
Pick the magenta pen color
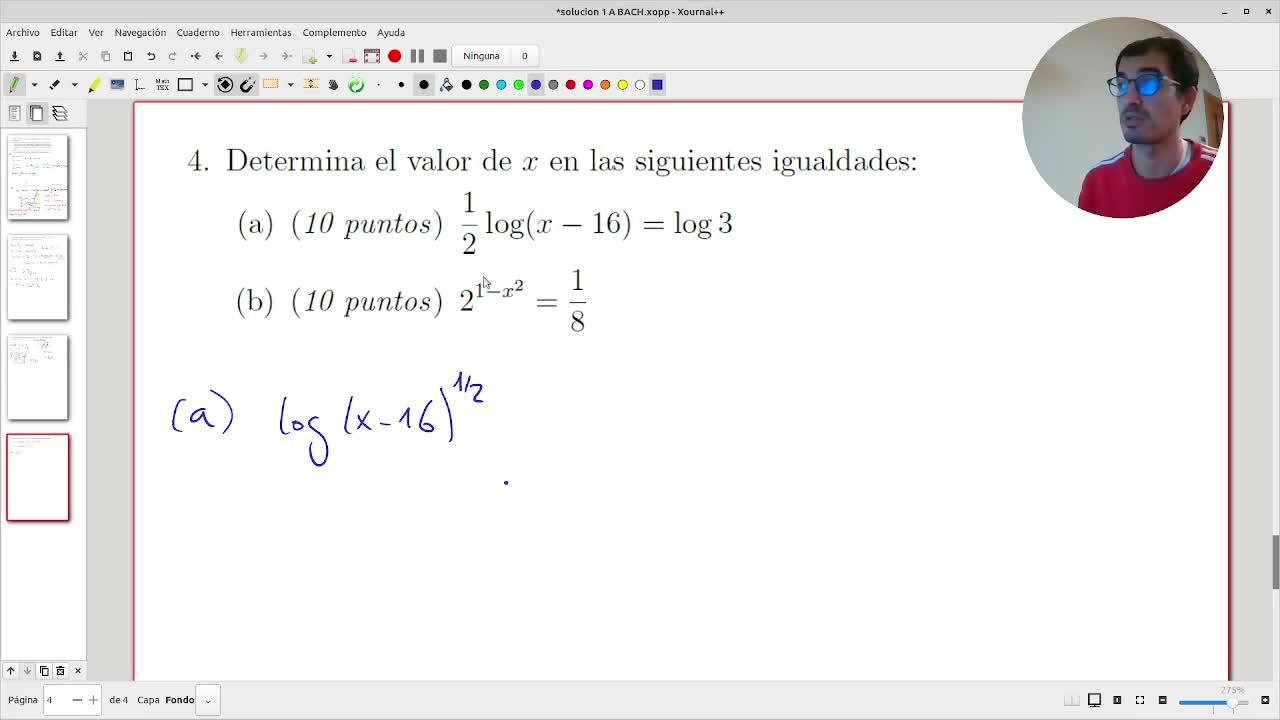(x=588, y=85)
